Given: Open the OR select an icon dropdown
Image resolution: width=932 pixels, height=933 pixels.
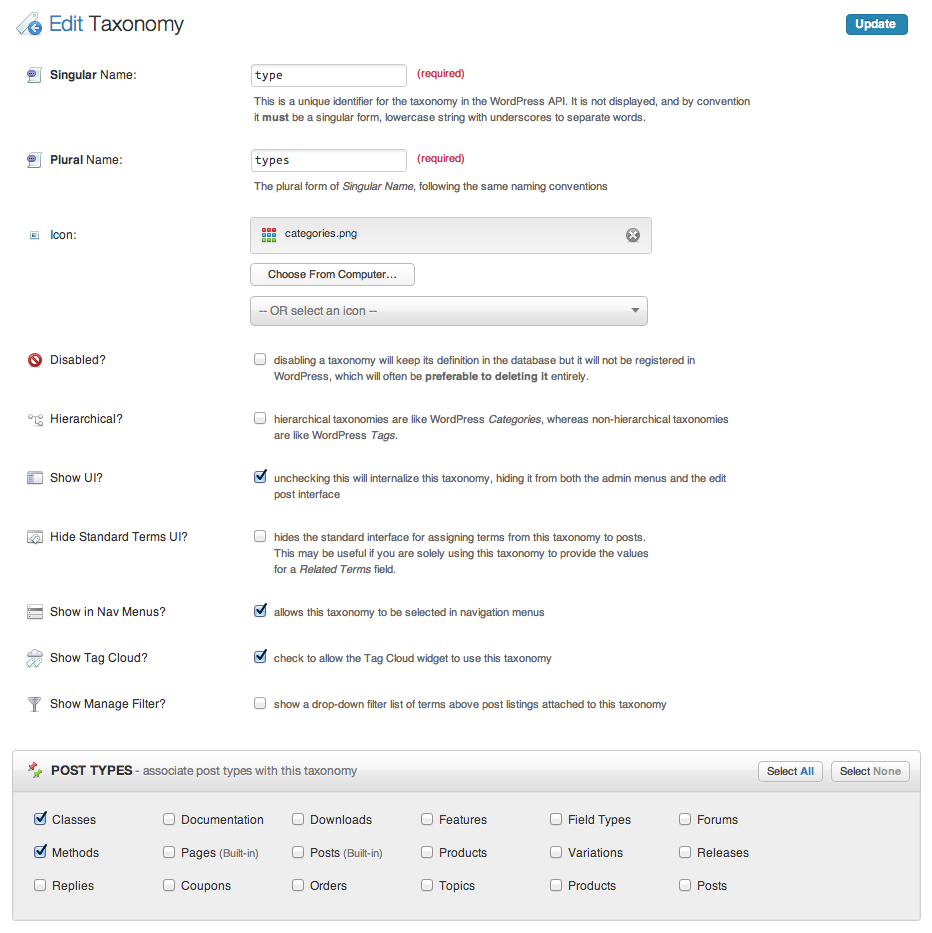Looking at the screenshot, I should point(449,311).
